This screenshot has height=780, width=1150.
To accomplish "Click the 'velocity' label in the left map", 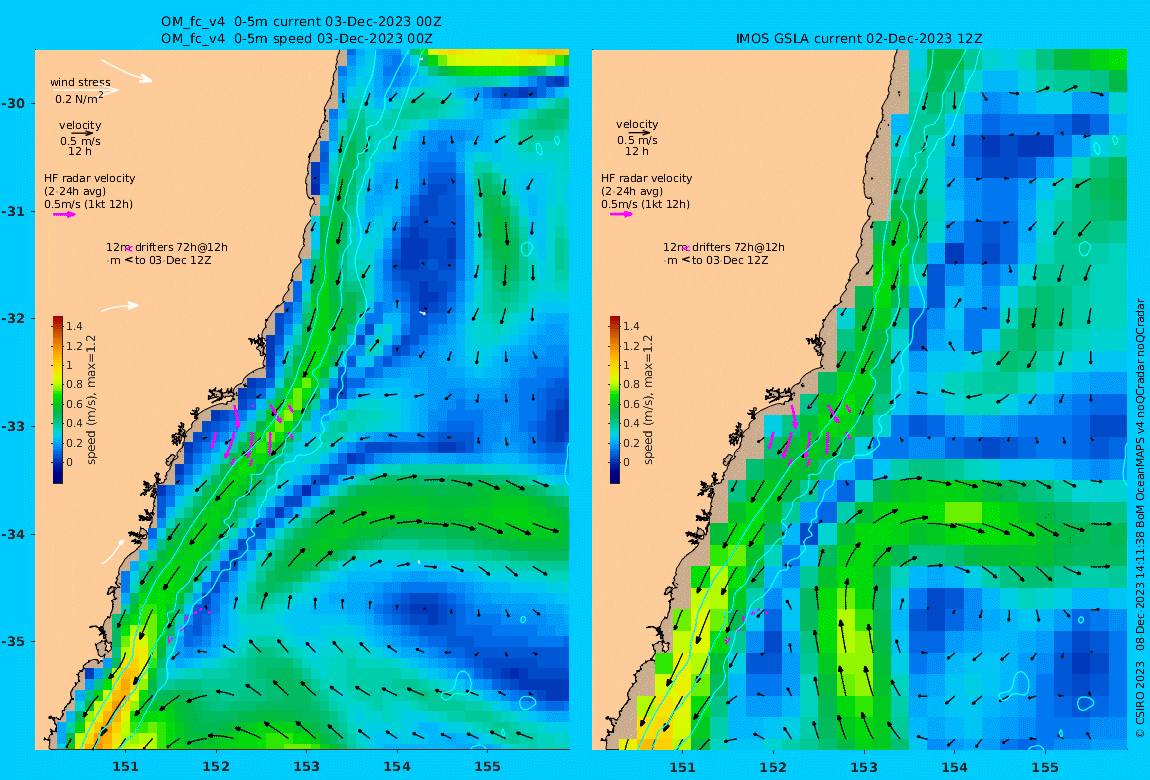I will (80, 125).
